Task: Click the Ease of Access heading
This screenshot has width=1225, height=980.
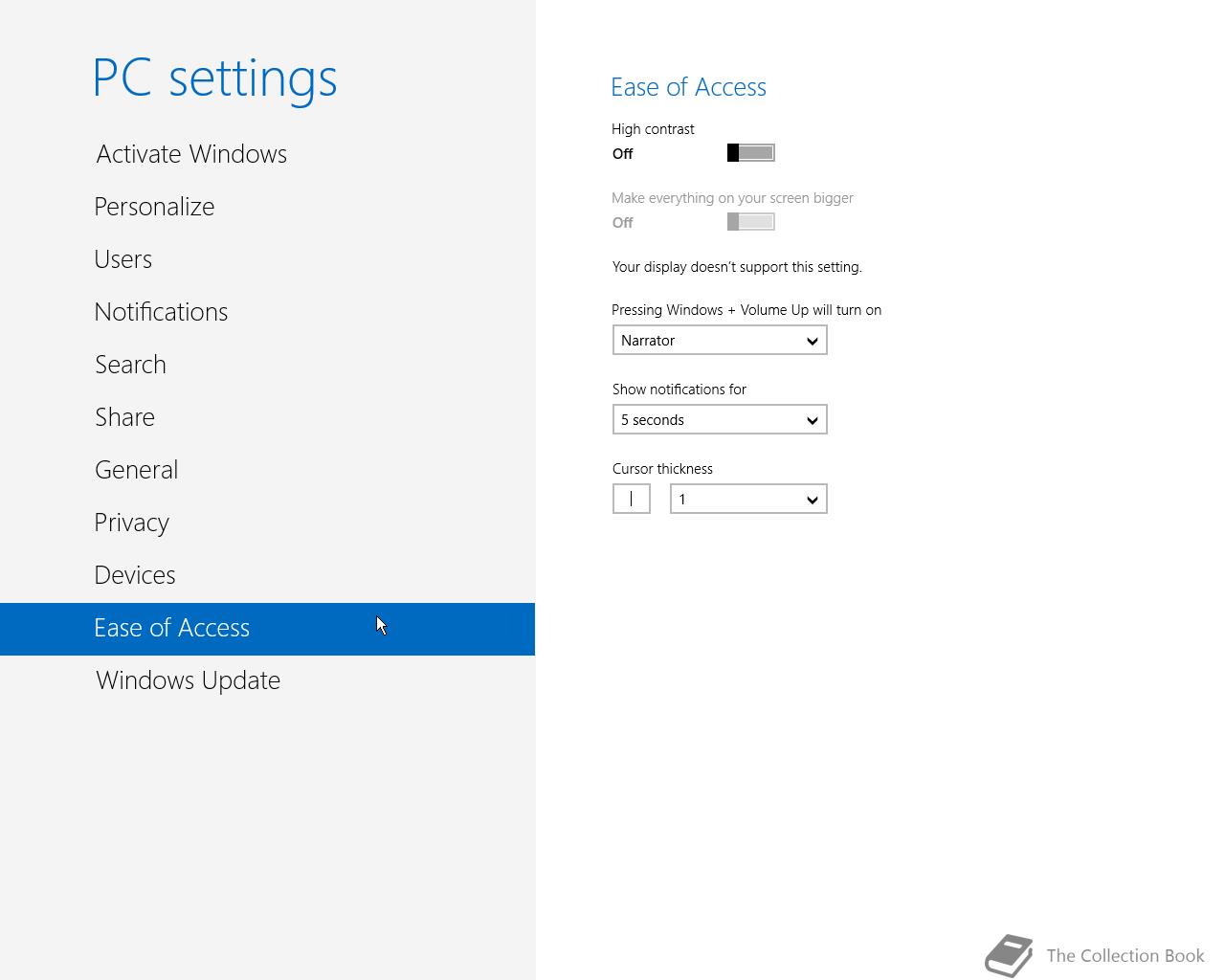Action: 689,87
